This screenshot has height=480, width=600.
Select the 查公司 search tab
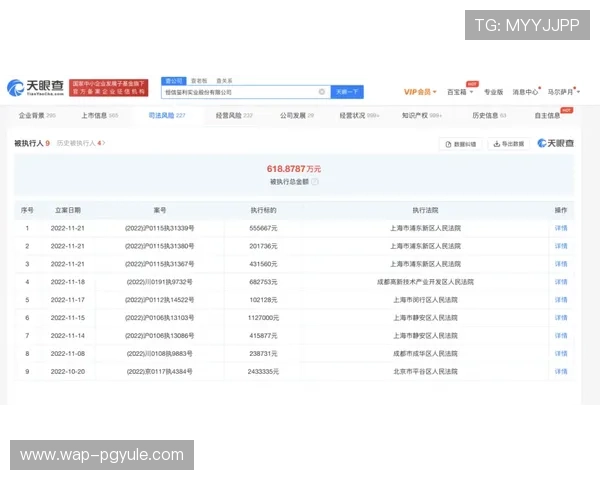[174, 81]
